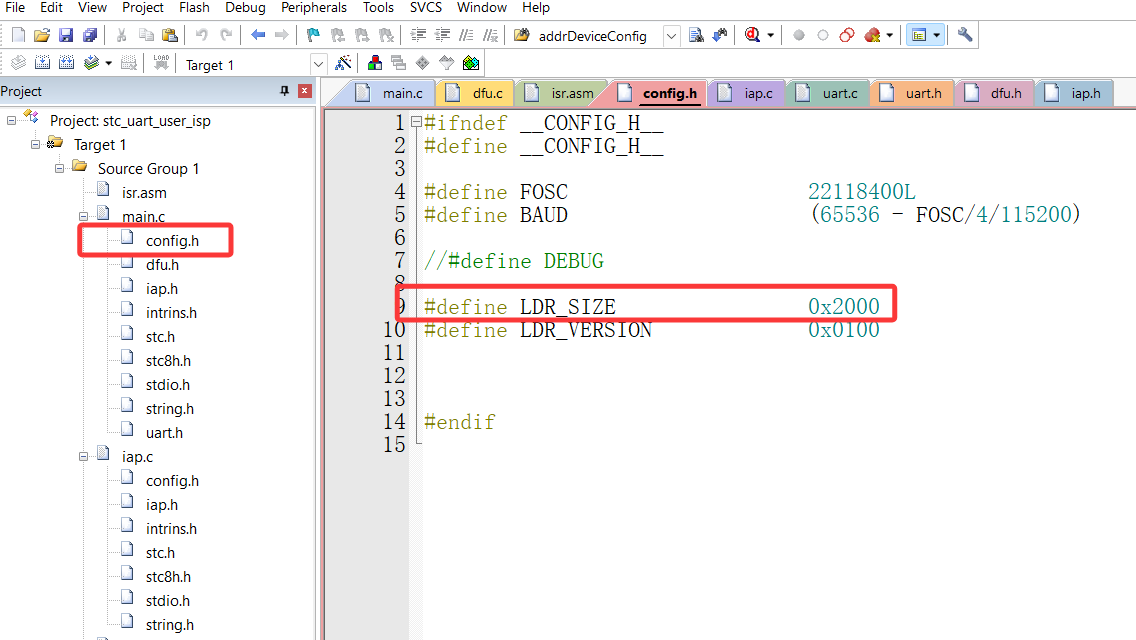Screen dimensions: 1136x640
Task: Open Target Options via the magic wand icon
Action: (x=341, y=61)
